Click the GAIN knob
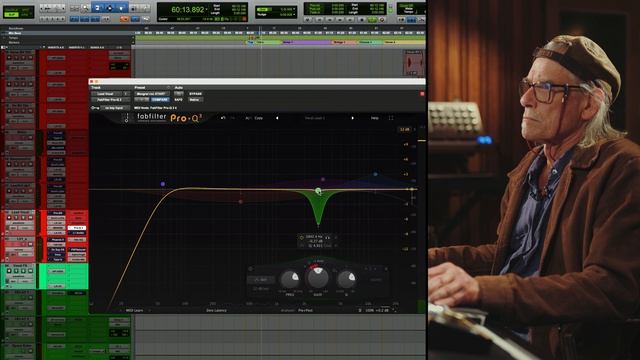Viewport: 640px width, 360px height. pyautogui.click(x=318, y=278)
